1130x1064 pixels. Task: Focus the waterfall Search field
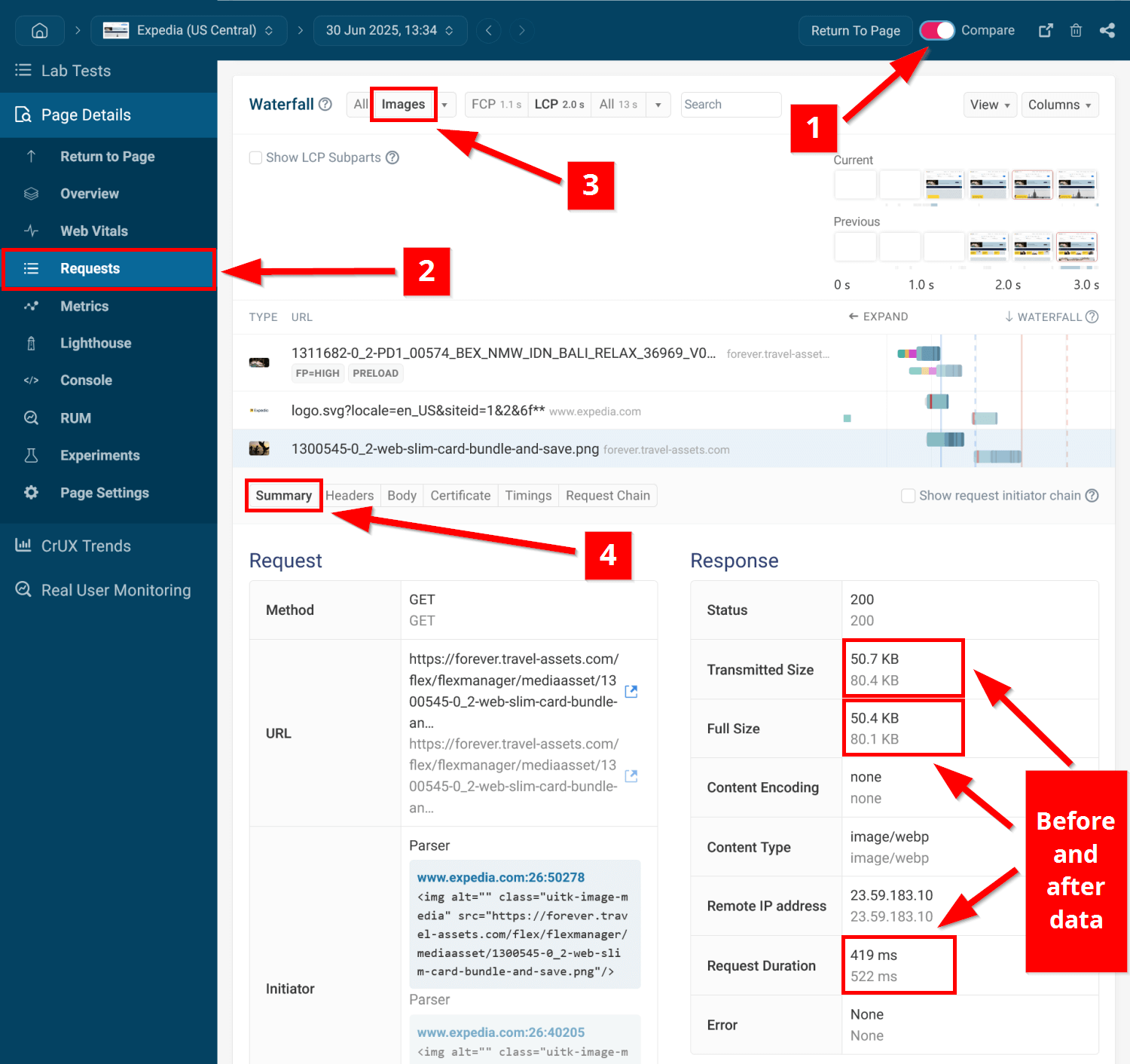(x=731, y=105)
